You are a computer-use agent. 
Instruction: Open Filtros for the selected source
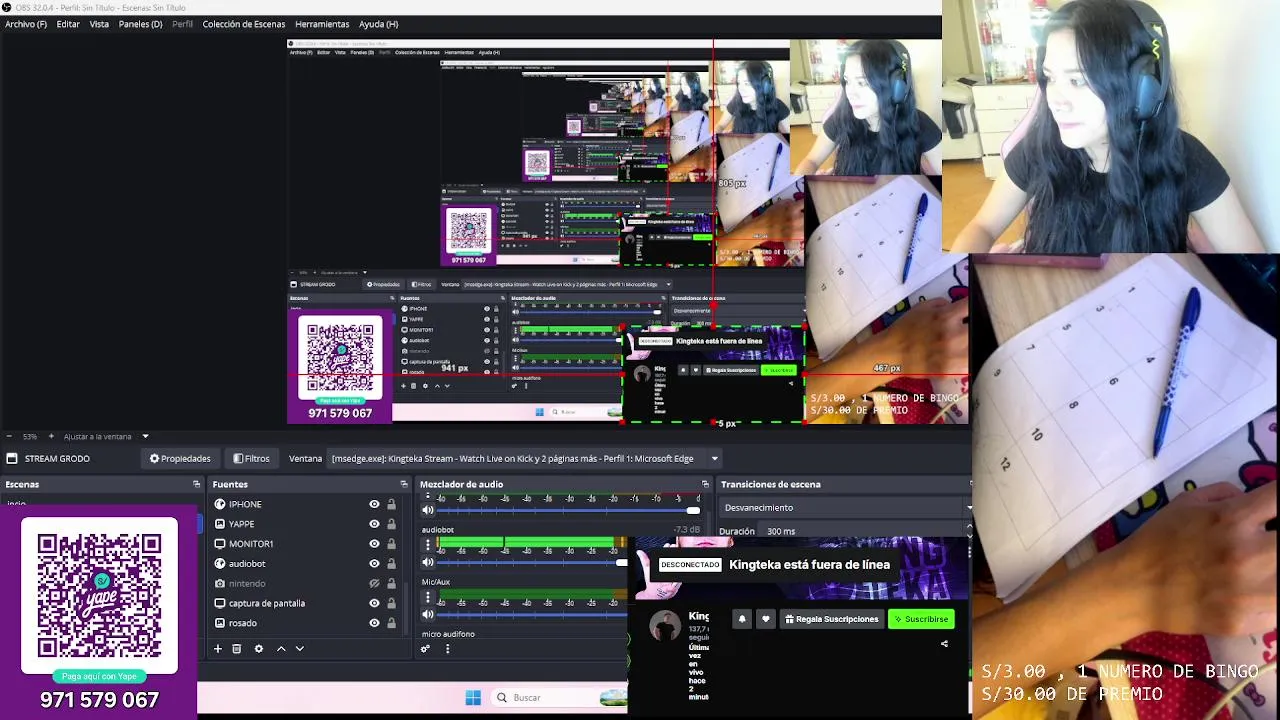[251, 459]
